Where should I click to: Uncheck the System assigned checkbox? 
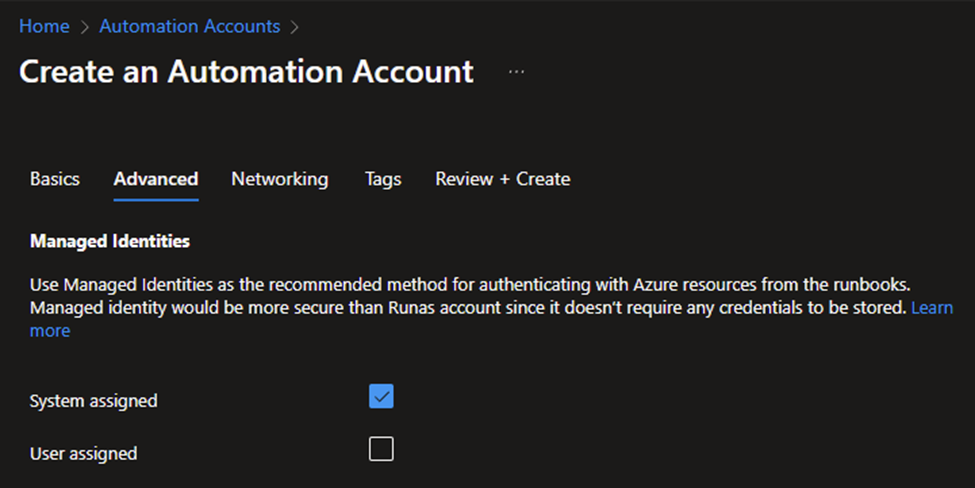coord(381,396)
